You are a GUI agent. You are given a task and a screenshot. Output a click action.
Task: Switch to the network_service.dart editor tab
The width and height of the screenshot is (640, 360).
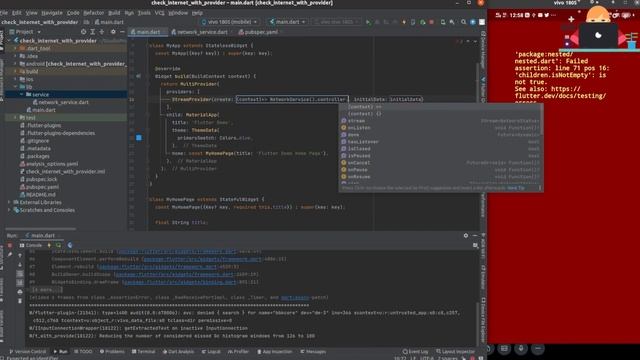pyautogui.click(x=199, y=32)
